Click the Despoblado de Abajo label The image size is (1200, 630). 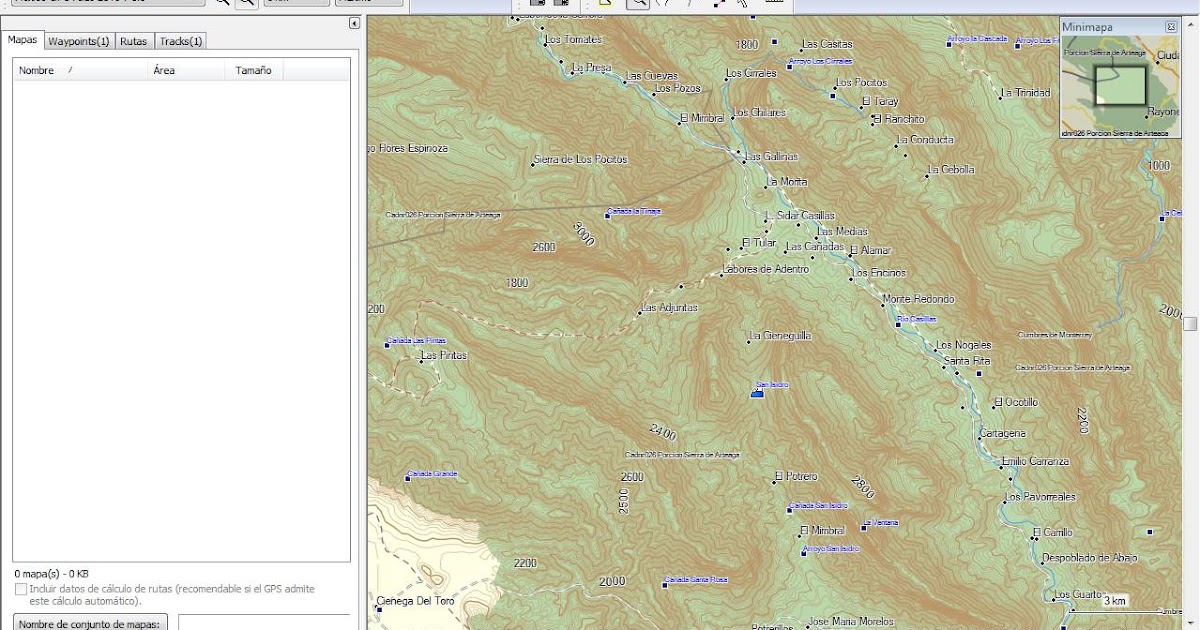[x=1090, y=558]
